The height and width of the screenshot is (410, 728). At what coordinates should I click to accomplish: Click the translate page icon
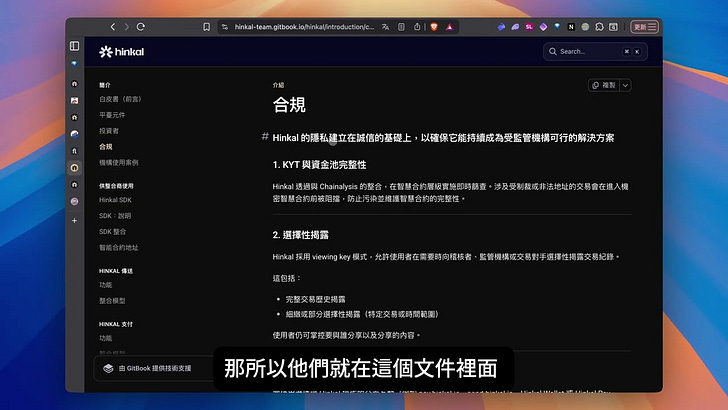coord(385,27)
